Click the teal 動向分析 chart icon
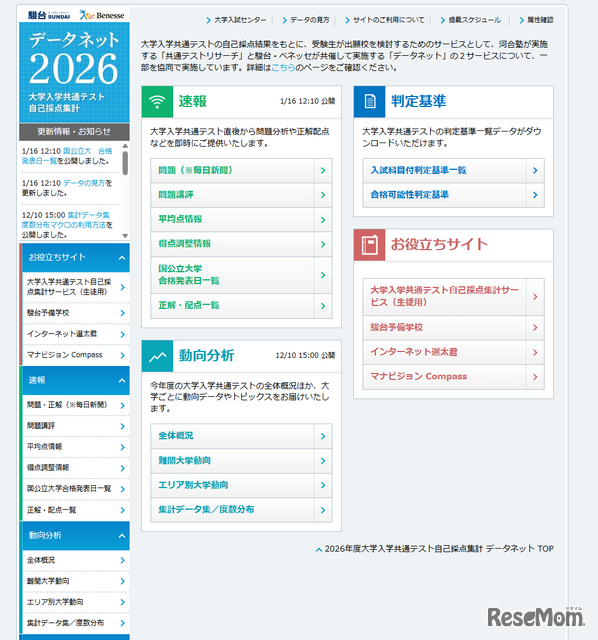598x640 pixels. point(157,356)
